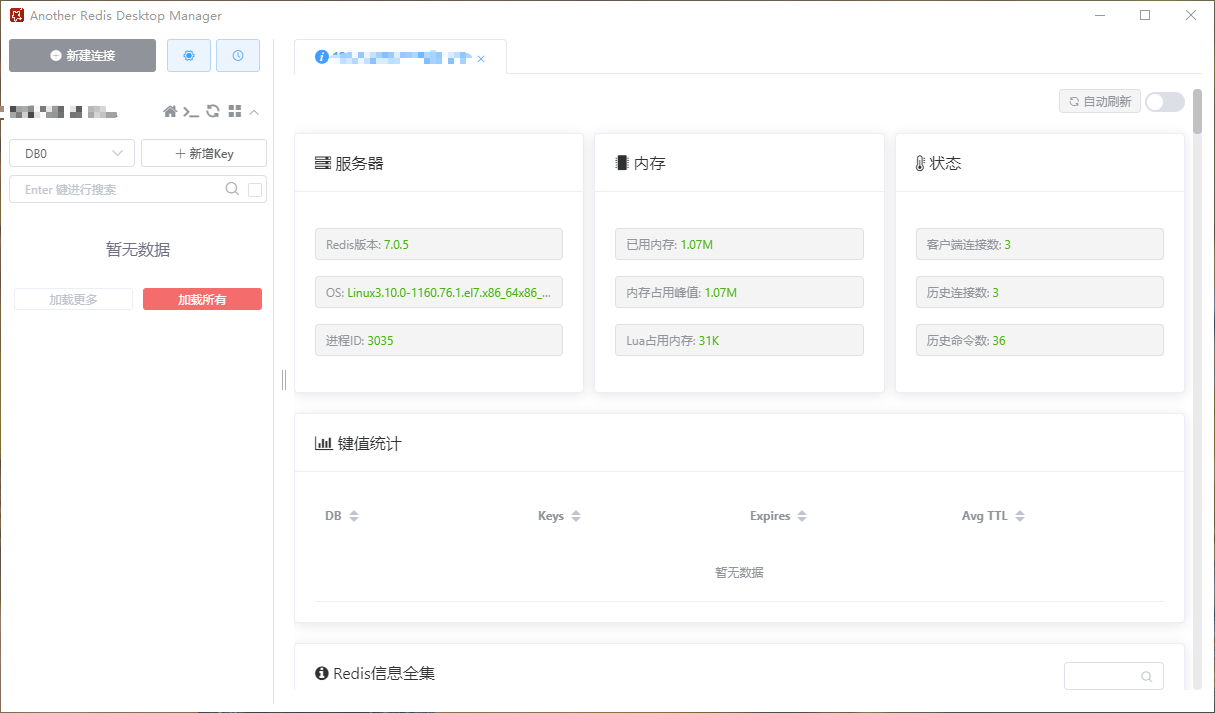Open the Redis console terminal icon
The image size is (1215, 713).
(x=191, y=111)
